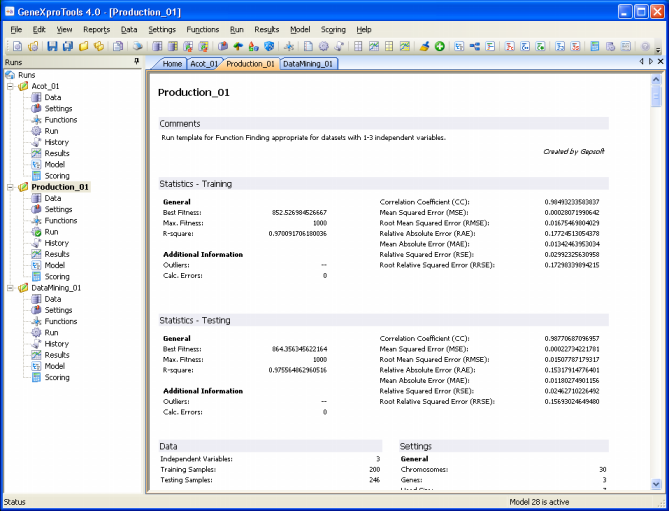Collapse the Production_01 run tree node

coord(10,187)
